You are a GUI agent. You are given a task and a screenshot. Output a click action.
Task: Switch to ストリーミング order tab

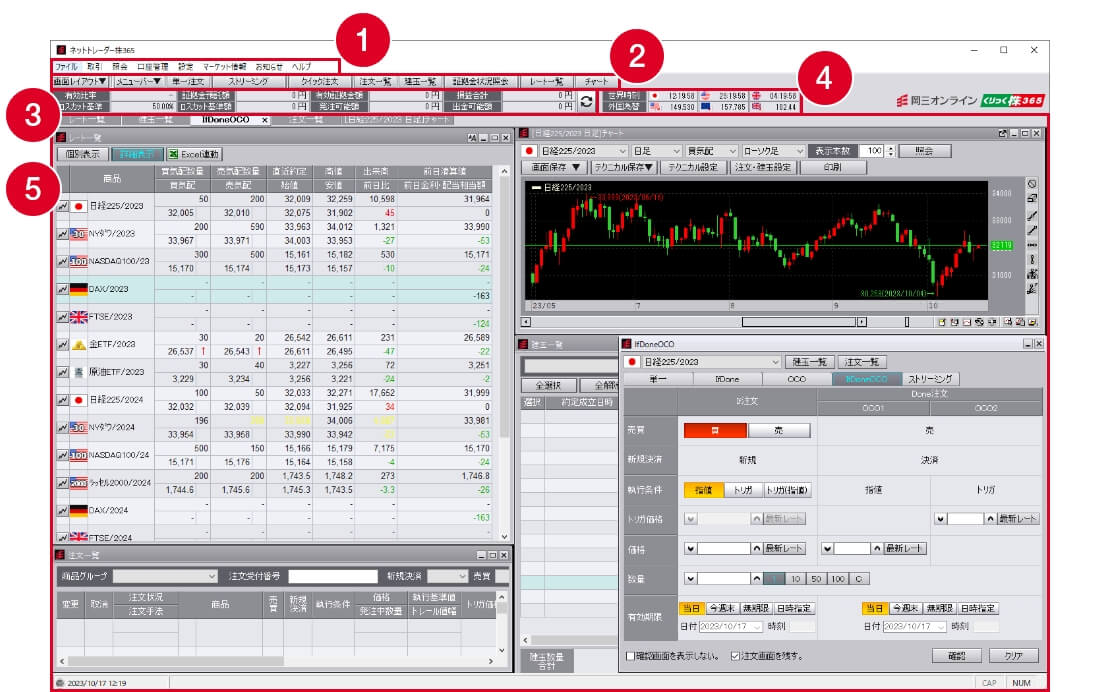tap(930, 379)
